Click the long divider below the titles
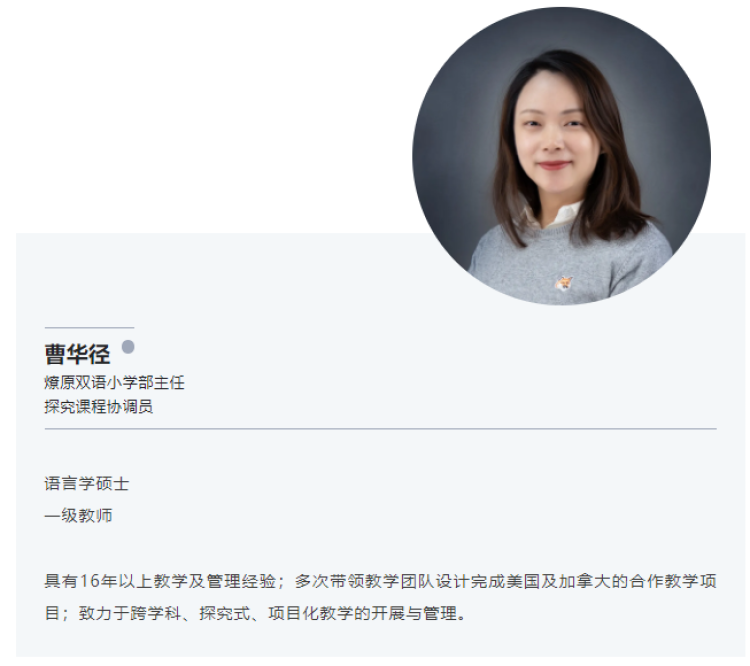This screenshot has width=750, height=666. 381,429
